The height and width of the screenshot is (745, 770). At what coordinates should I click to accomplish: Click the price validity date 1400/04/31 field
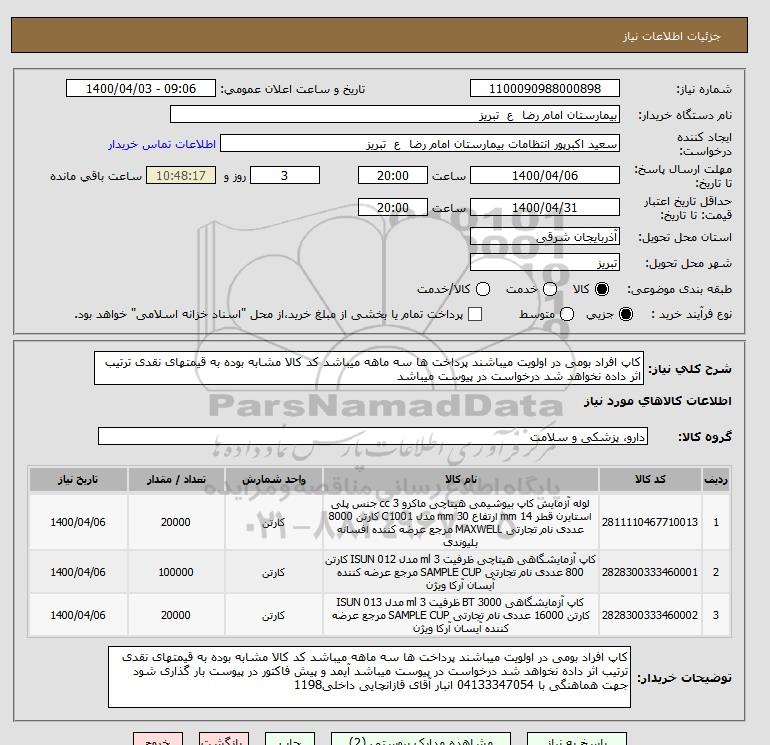545,207
